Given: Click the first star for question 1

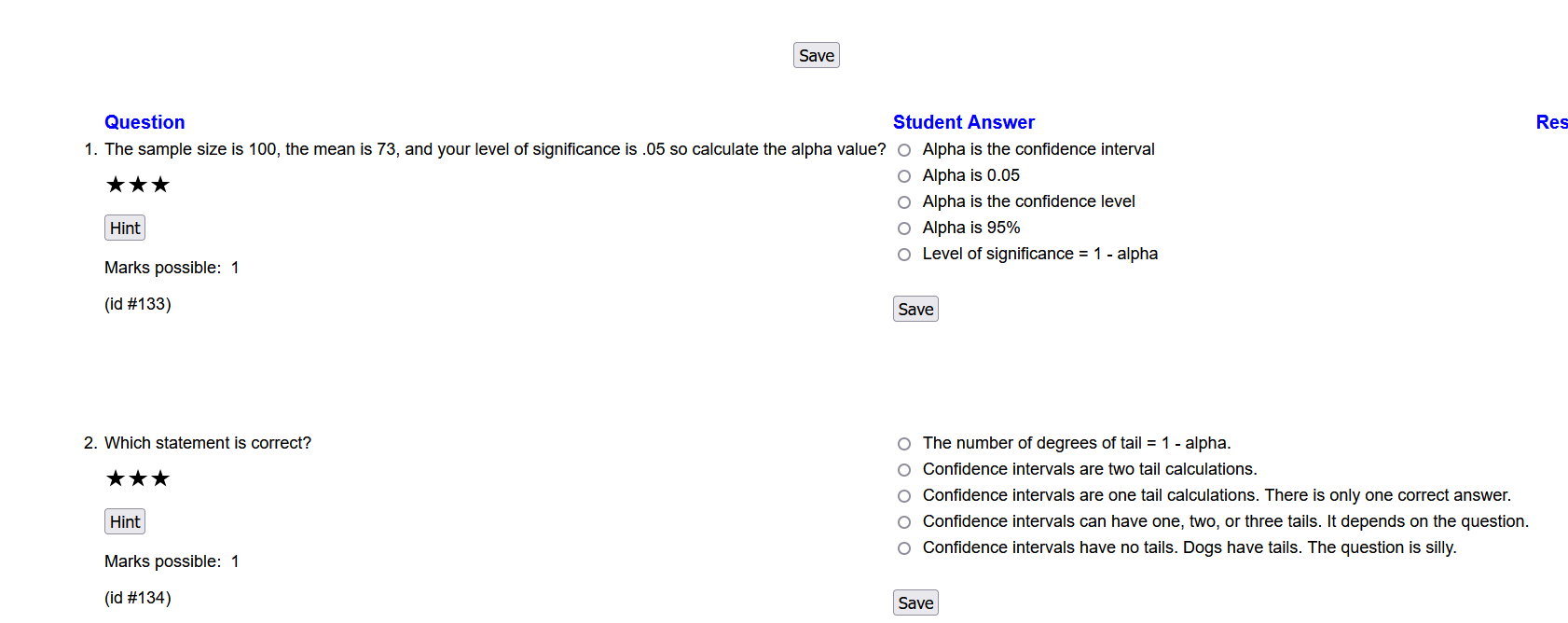Looking at the screenshot, I should click(114, 184).
